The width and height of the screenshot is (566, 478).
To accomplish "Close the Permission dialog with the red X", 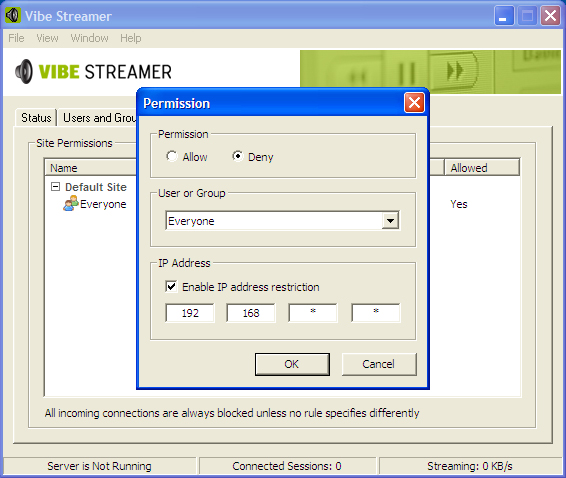I will 414,103.
